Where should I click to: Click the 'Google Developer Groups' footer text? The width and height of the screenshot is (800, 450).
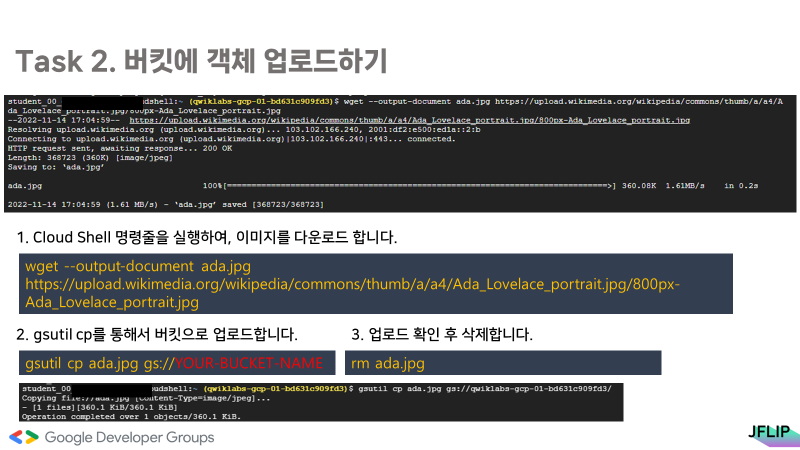130,437
